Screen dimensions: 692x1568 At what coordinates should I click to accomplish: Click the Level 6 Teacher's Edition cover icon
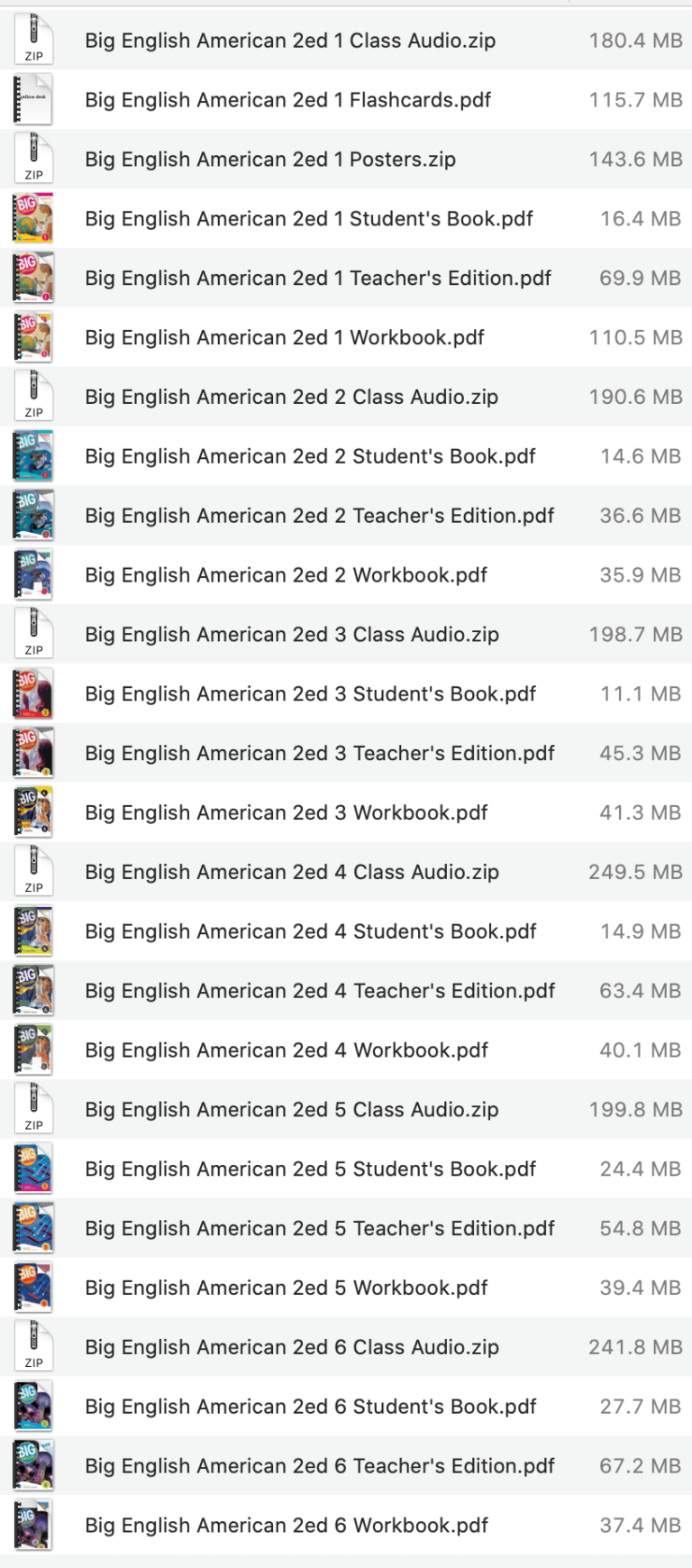32,1465
